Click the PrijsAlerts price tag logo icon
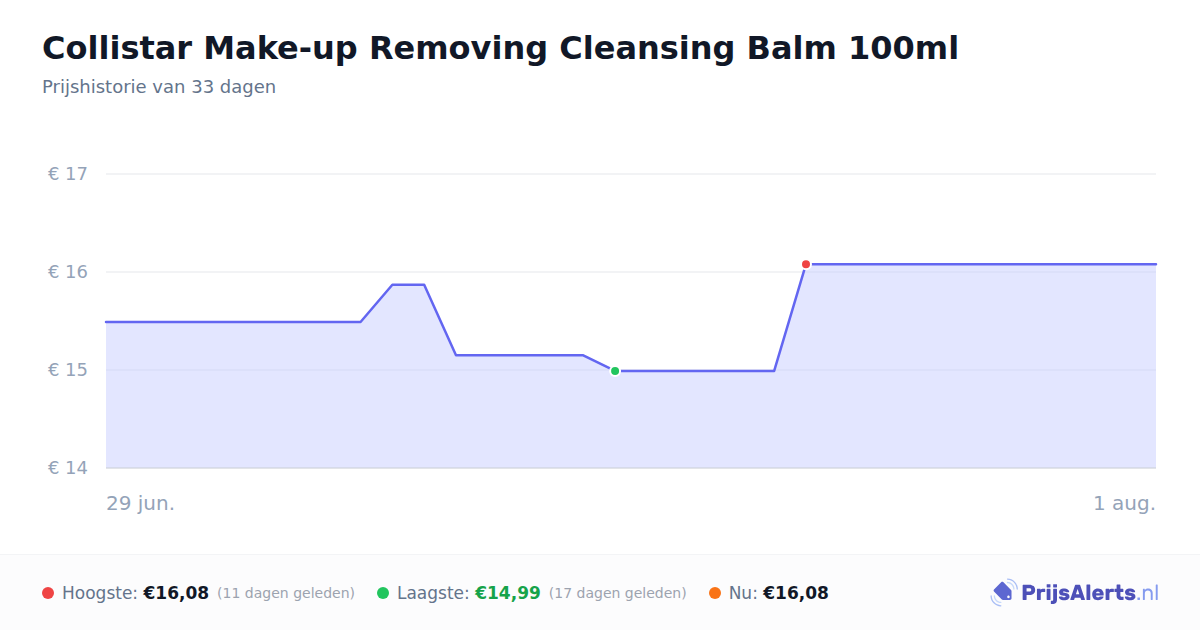 1003,593
